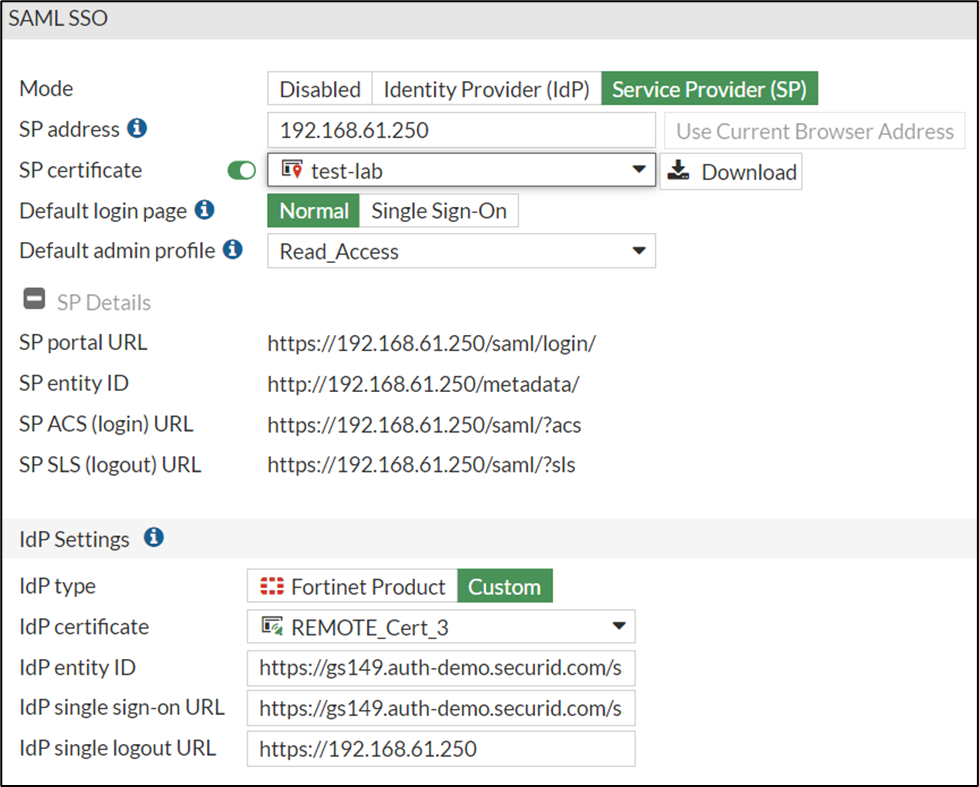This screenshot has width=979, height=787.
Task: Click the info icon next to IdP Settings
Action: (153, 538)
